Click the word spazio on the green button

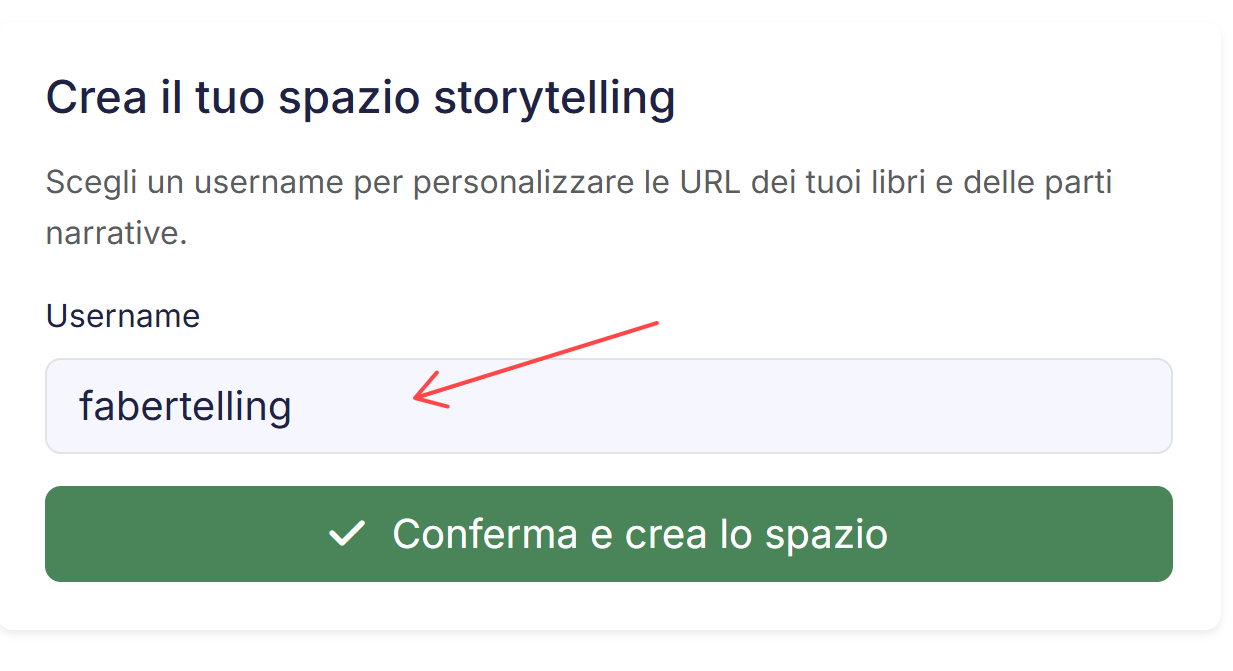tap(826, 534)
